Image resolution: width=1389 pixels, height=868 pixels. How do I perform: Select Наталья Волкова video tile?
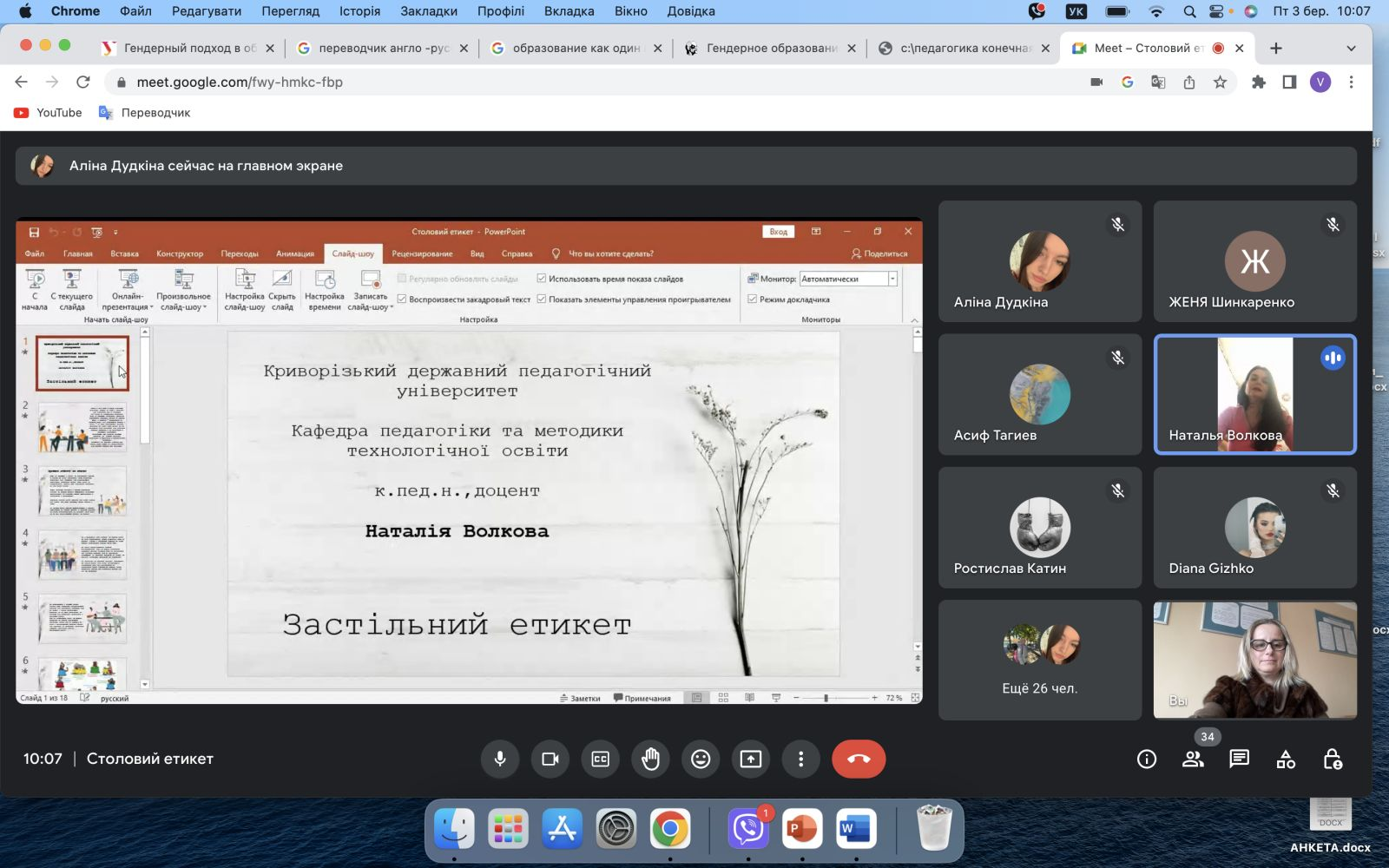pyautogui.click(x=1254, y=394)
